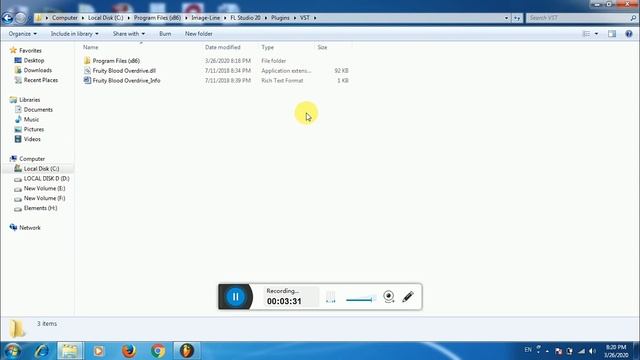This screenshot has height=360, width=640.
Task: Launch Internet Explorer from the taskbar
Action: (42, 351)
